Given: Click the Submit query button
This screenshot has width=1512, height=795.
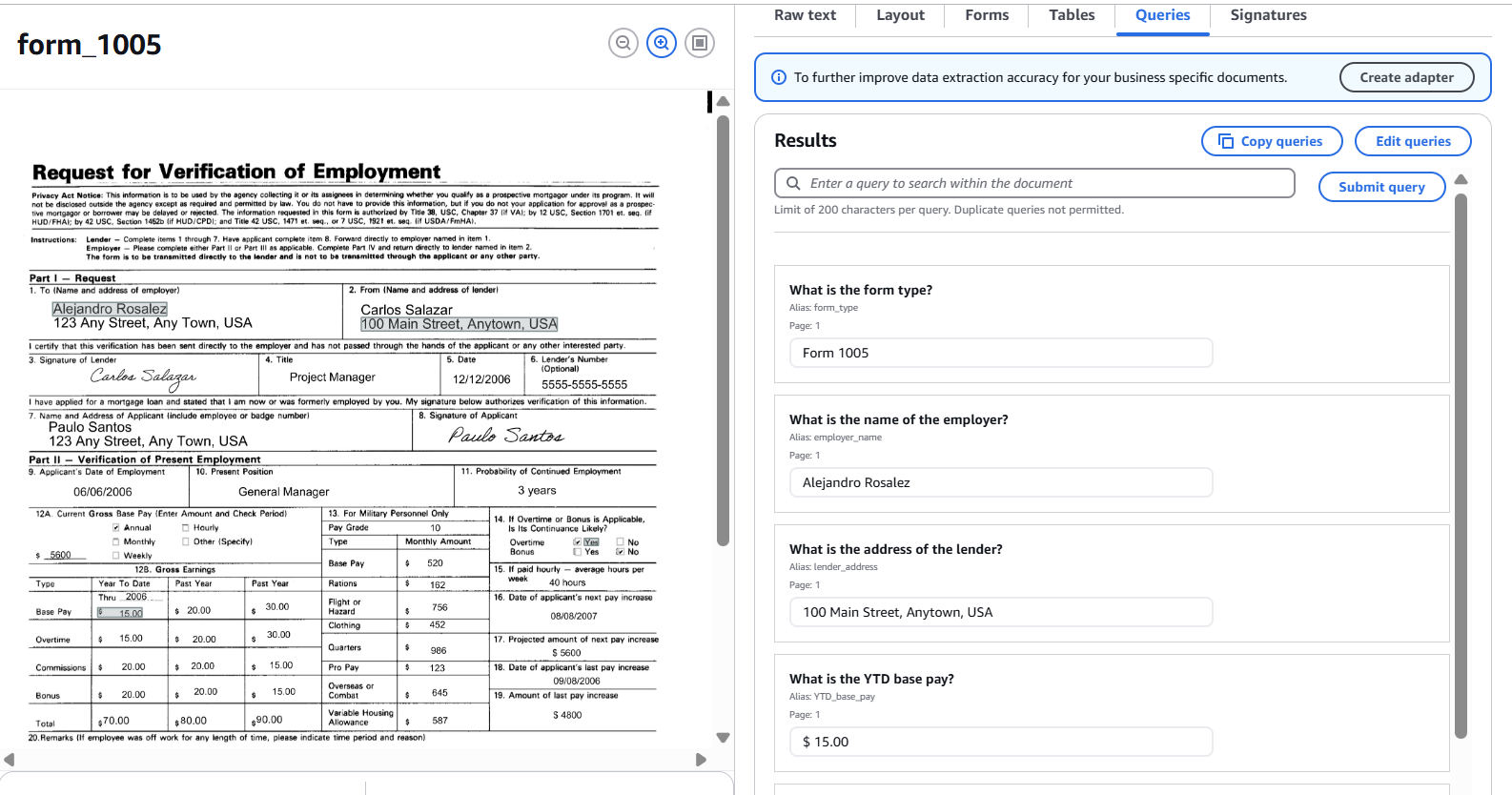Looking at the screenshot, I should tap(1381, 187).
